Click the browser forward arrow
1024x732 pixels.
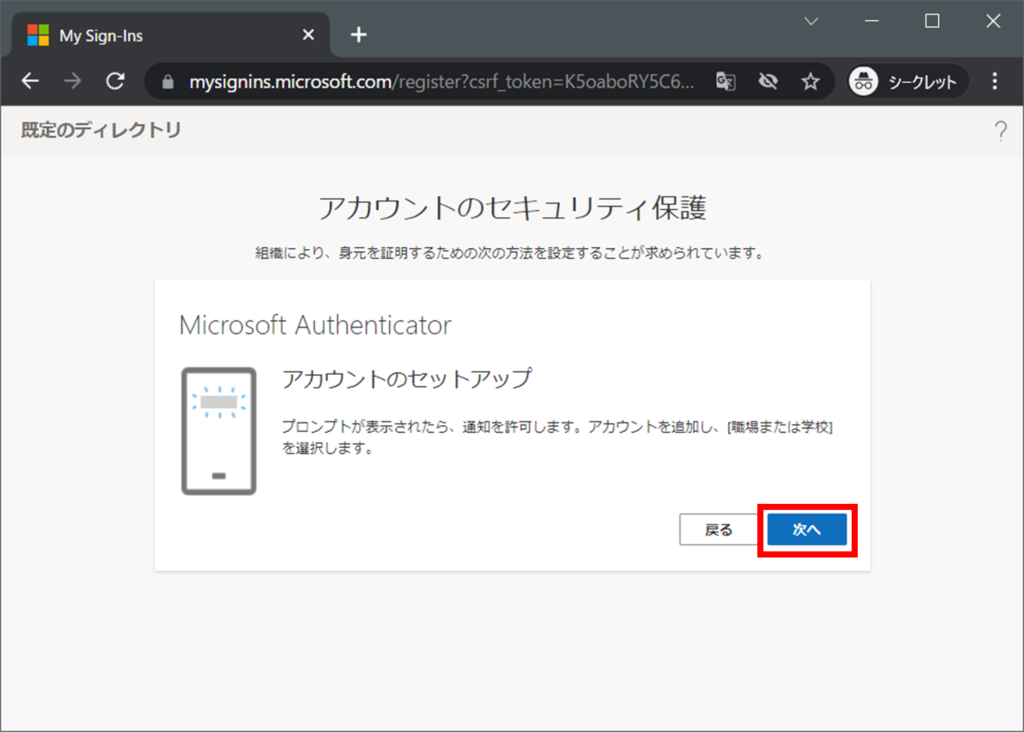click(x=72, y=81)
